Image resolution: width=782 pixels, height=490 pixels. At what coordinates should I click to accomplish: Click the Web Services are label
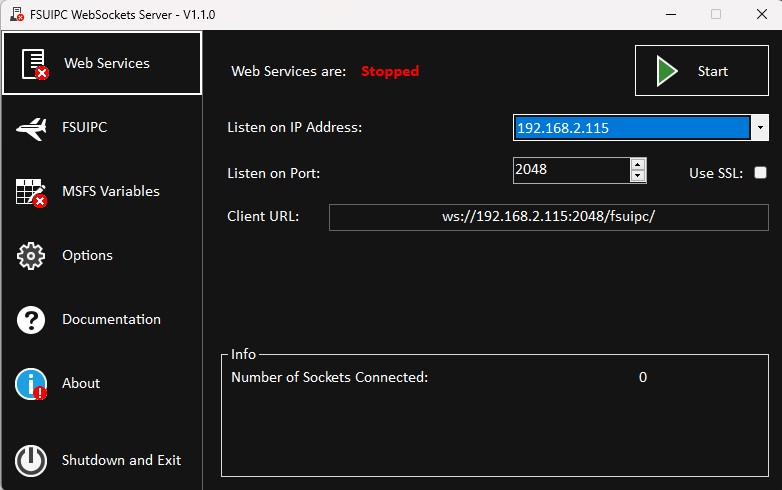pos(289,71)
